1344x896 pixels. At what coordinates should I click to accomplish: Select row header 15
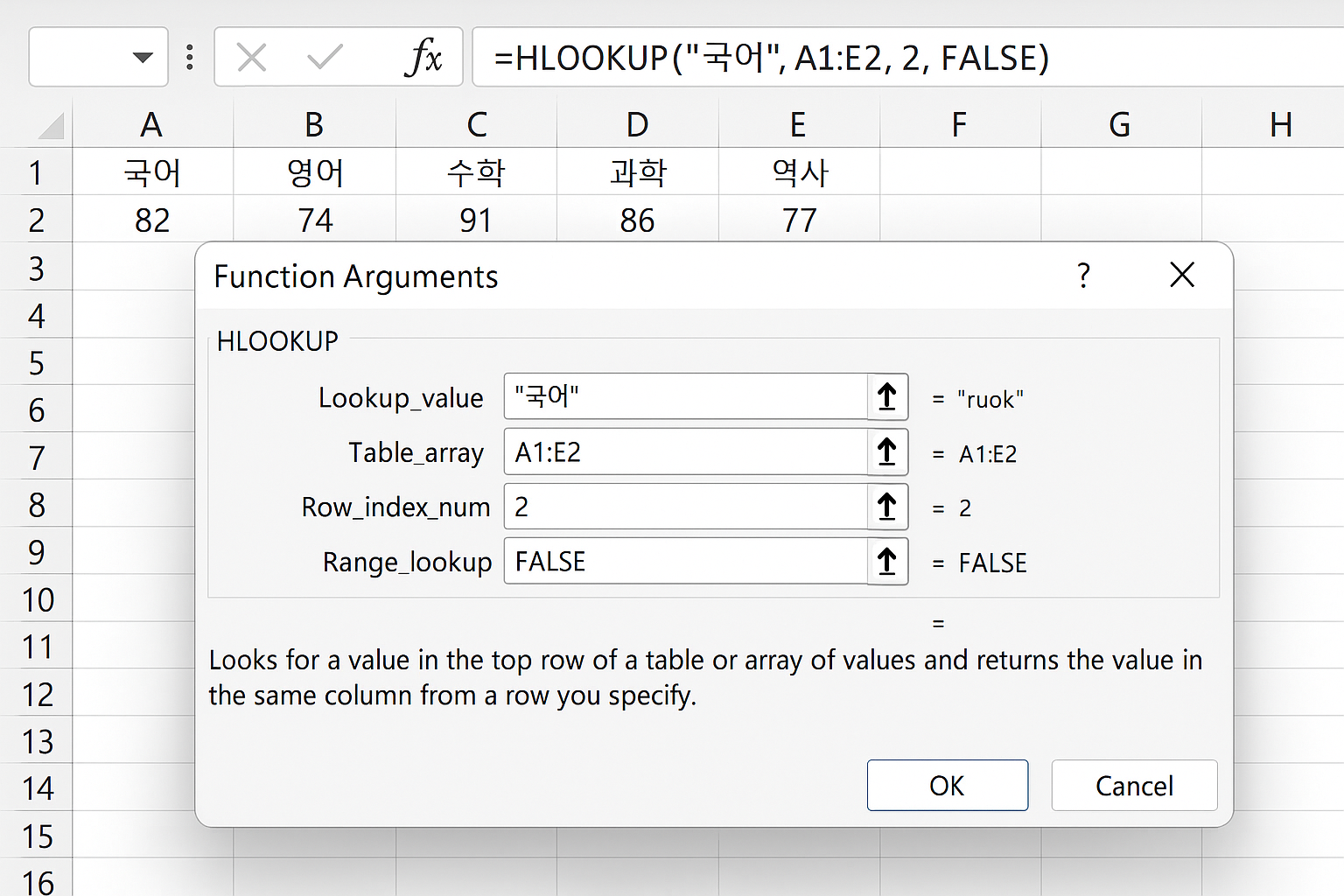tap(37, 836)
